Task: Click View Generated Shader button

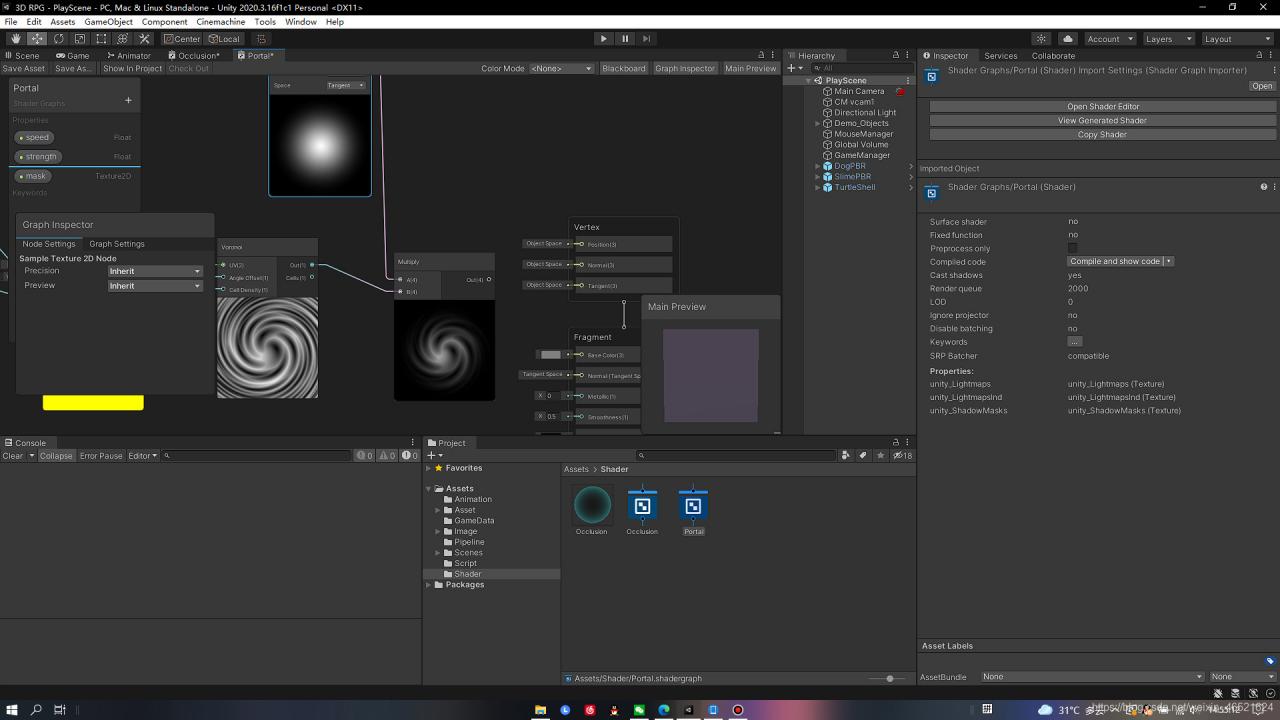Action: (1103, 120)
